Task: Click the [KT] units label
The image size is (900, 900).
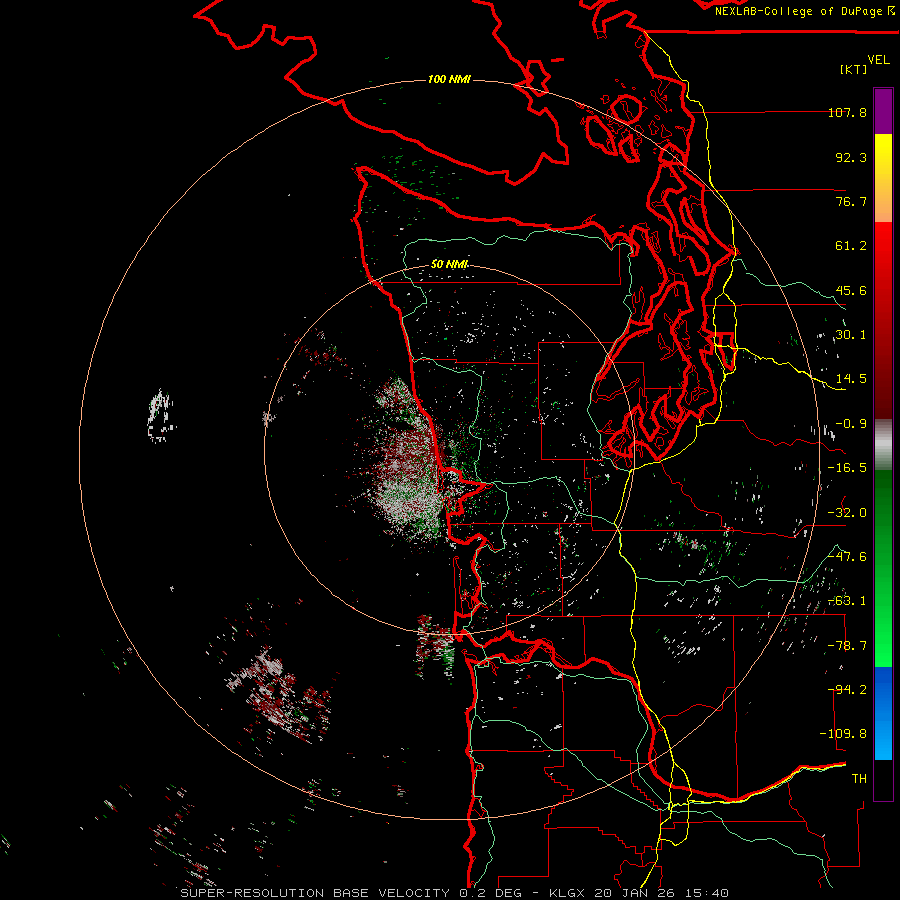Action: point(853,69)
